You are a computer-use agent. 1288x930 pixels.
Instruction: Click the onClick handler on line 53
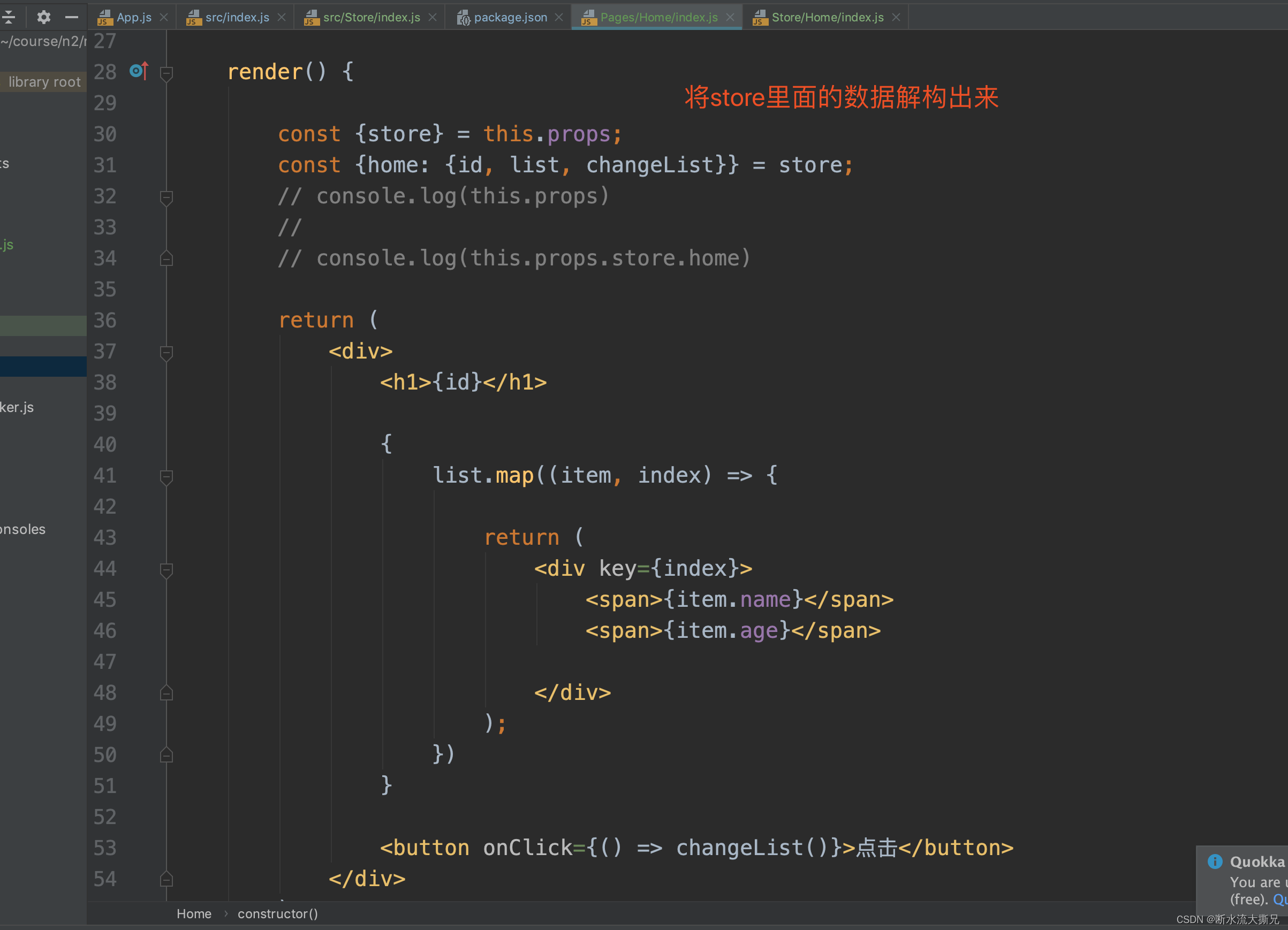[x=663, y=848]
